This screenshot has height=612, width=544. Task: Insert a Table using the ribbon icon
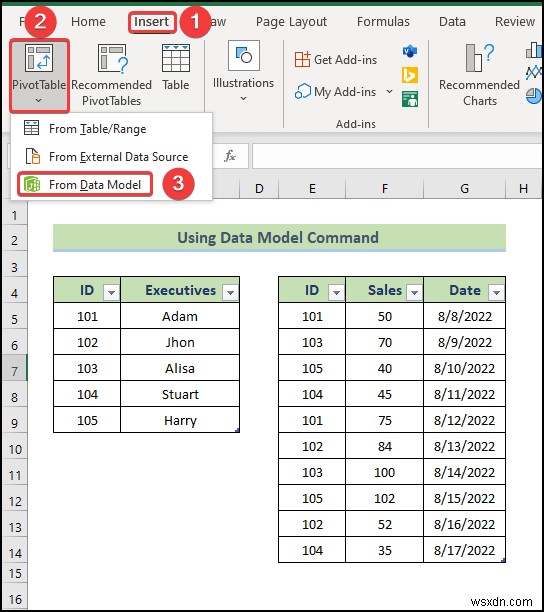coord(176,58)
